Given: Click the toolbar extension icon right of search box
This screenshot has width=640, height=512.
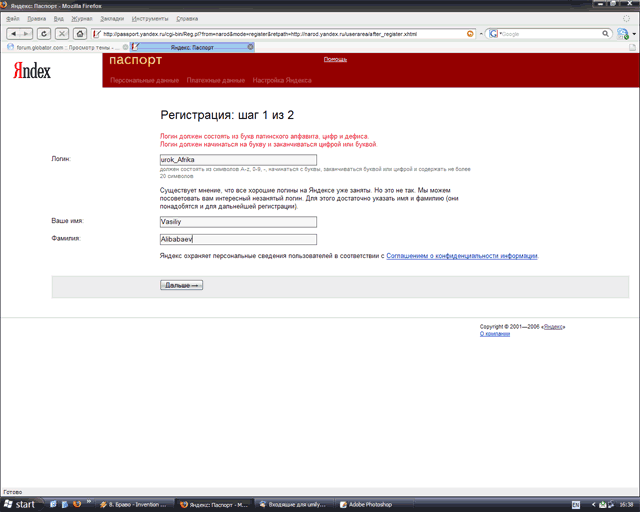Looking at the screenshot, I should [622, 34].
